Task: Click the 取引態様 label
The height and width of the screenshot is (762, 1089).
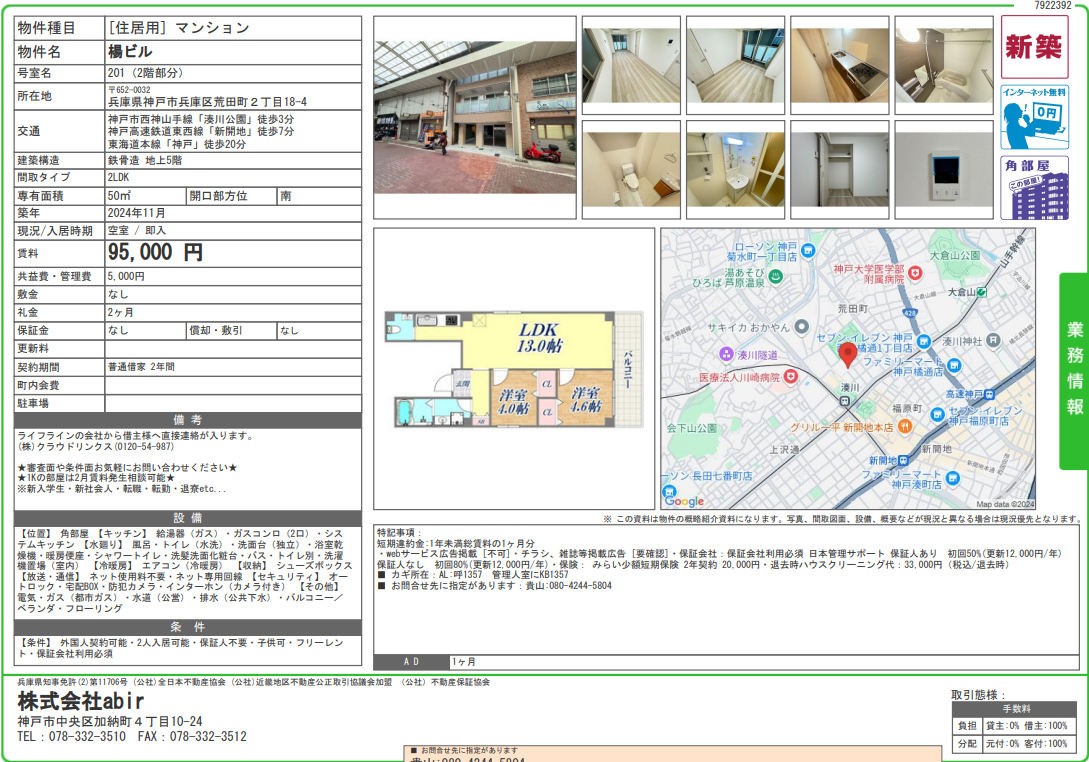Action: tap(978, 695)
